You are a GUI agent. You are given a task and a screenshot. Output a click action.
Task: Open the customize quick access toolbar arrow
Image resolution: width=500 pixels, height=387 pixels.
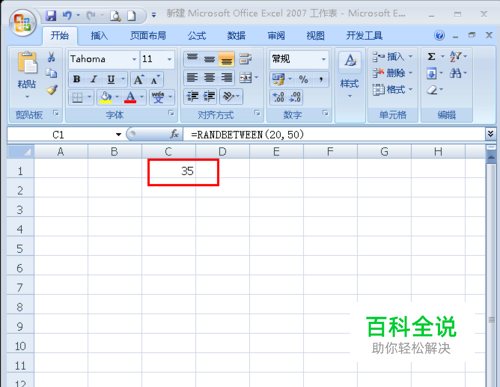[x=154, y=15]
